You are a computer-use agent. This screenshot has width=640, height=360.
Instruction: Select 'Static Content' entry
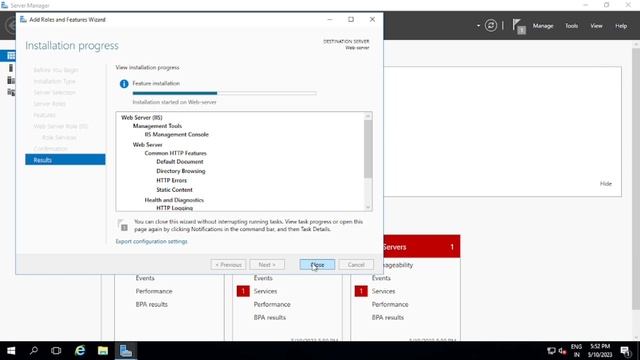(174, 190)
